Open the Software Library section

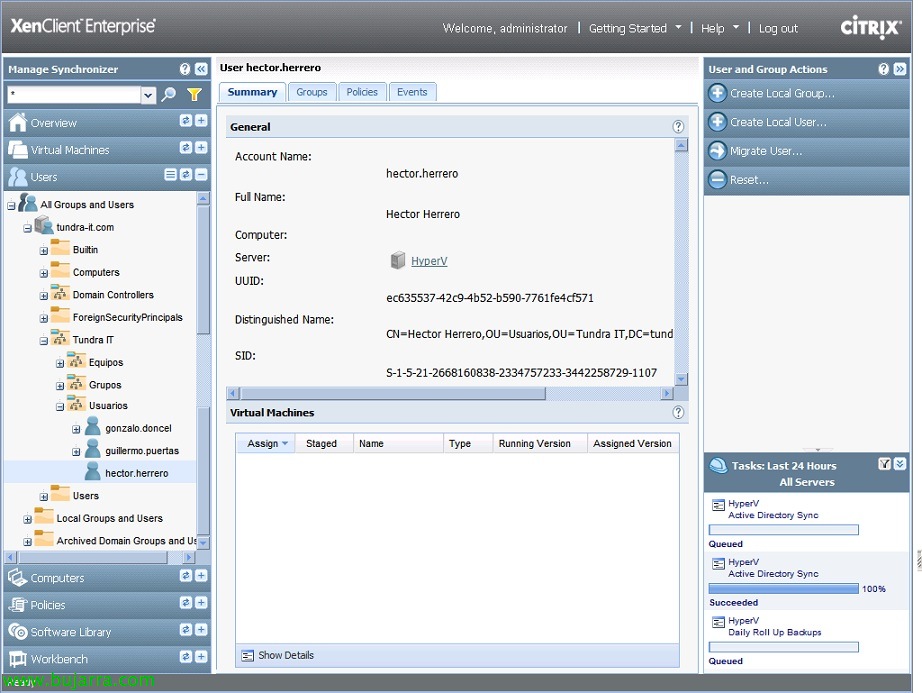tap(71, 632)
